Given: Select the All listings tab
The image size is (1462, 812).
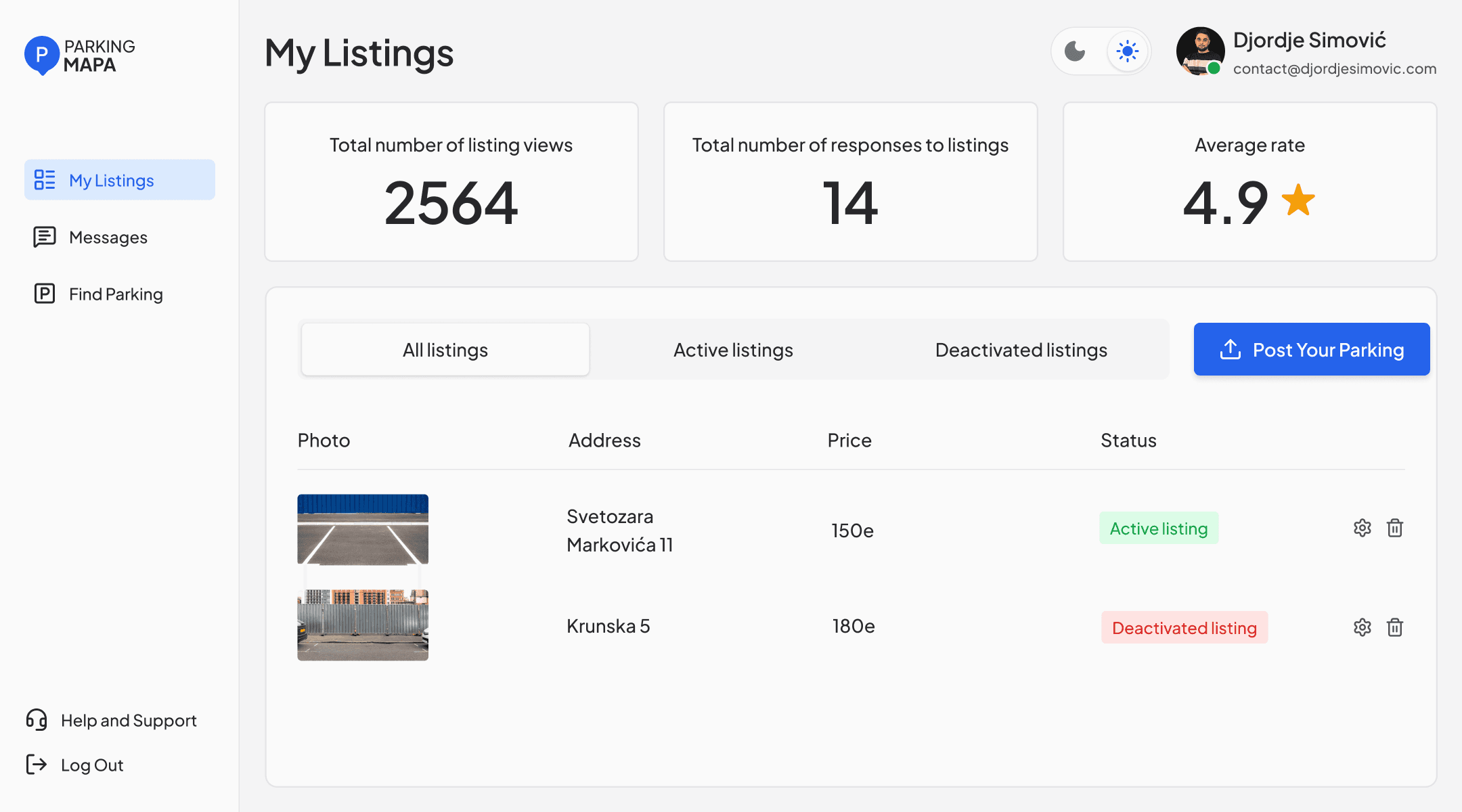Looking at the screenshot, I should (445, 350).
